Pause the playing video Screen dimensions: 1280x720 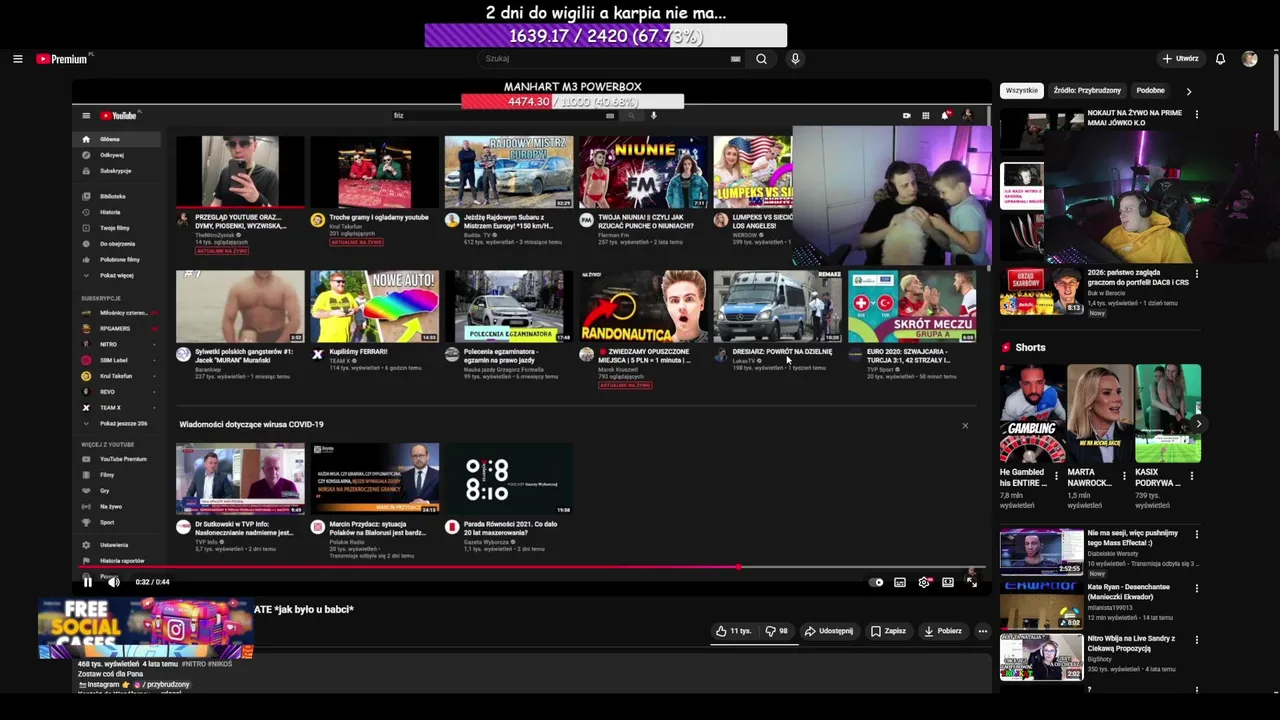click(x=87, y=582)
